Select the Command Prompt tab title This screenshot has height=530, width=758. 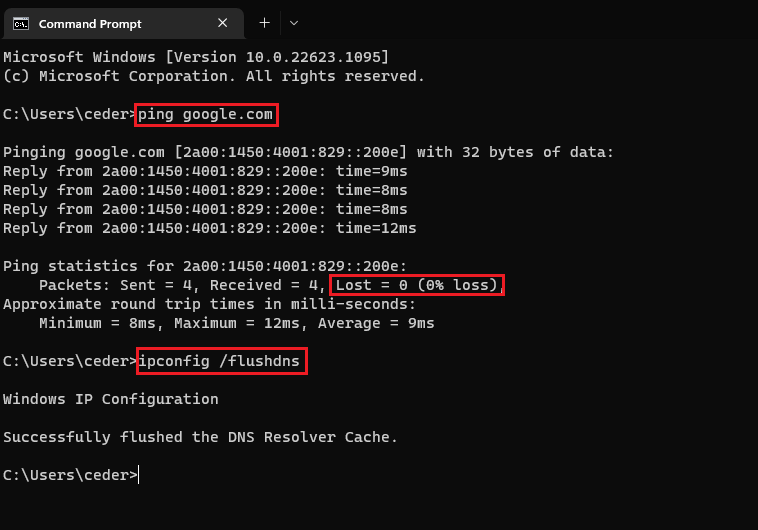(x=90, y=23)
